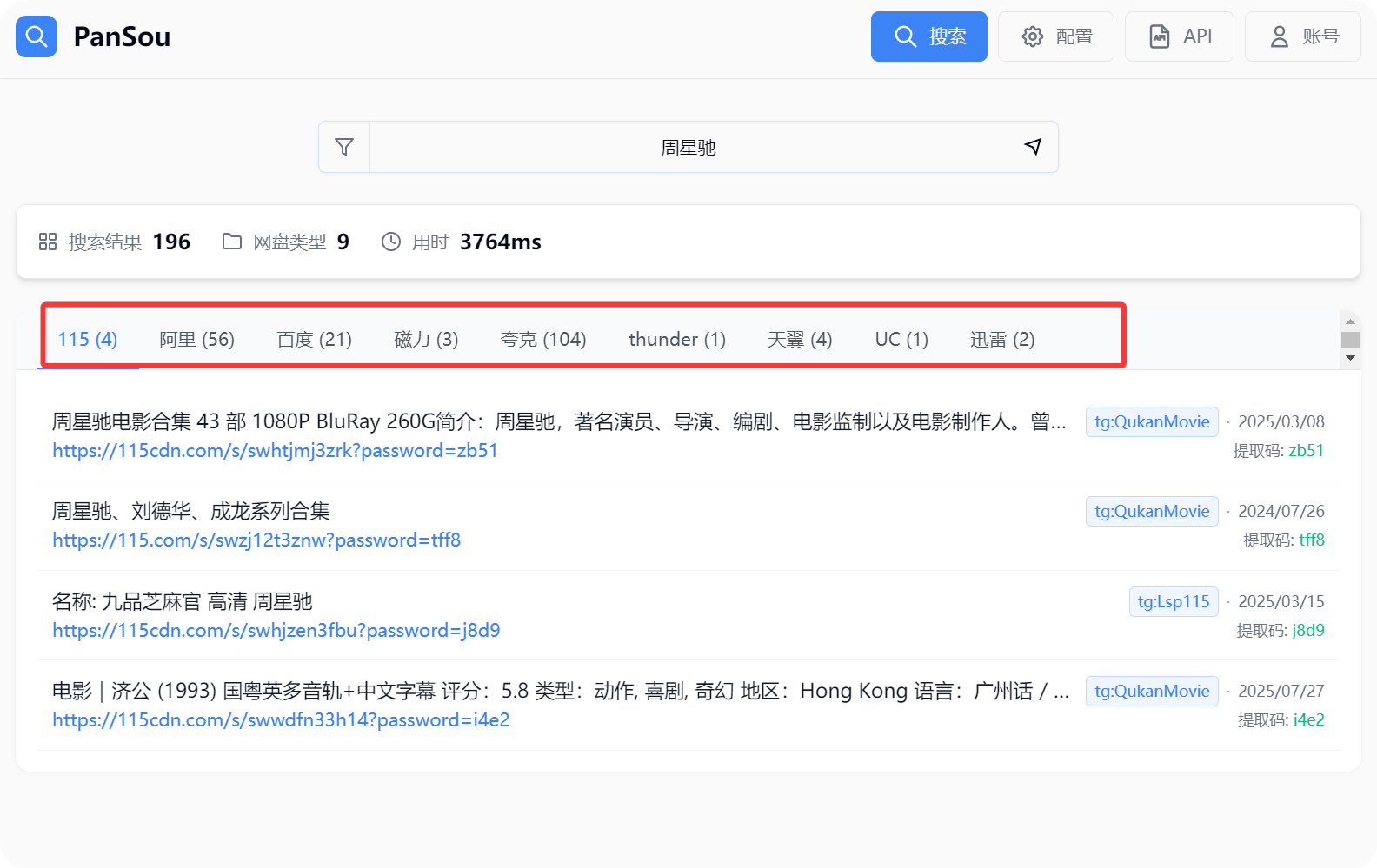The image size is (1377, 868).
Task: Click the 搜索结果 196 statistic
Action: 115,242
